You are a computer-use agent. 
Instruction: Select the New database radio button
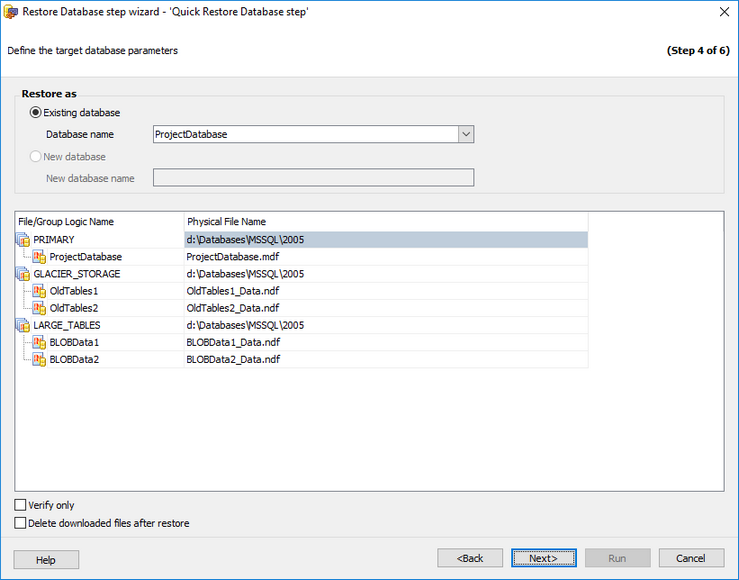pos(35,156)
